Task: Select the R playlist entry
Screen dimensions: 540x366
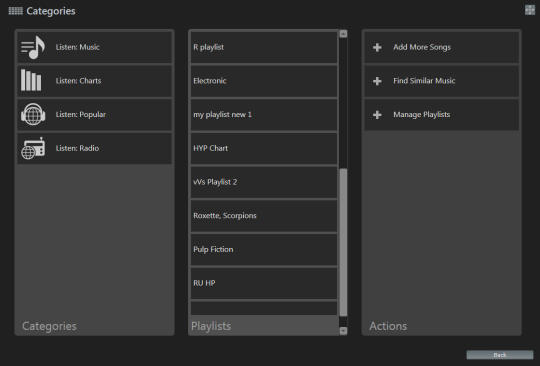Action: tap(264, 47)
